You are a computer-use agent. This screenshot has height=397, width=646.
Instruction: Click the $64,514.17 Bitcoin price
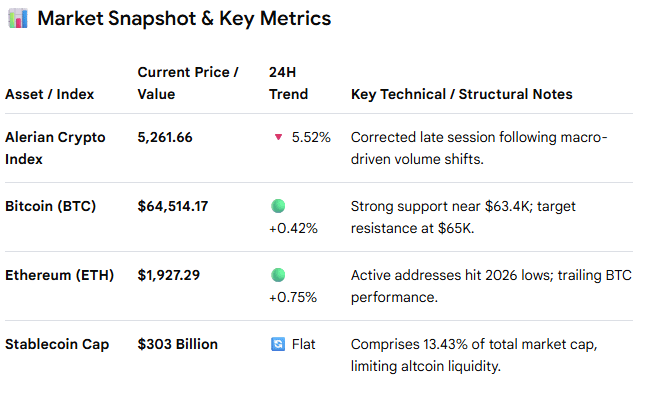tap(173, 206)
